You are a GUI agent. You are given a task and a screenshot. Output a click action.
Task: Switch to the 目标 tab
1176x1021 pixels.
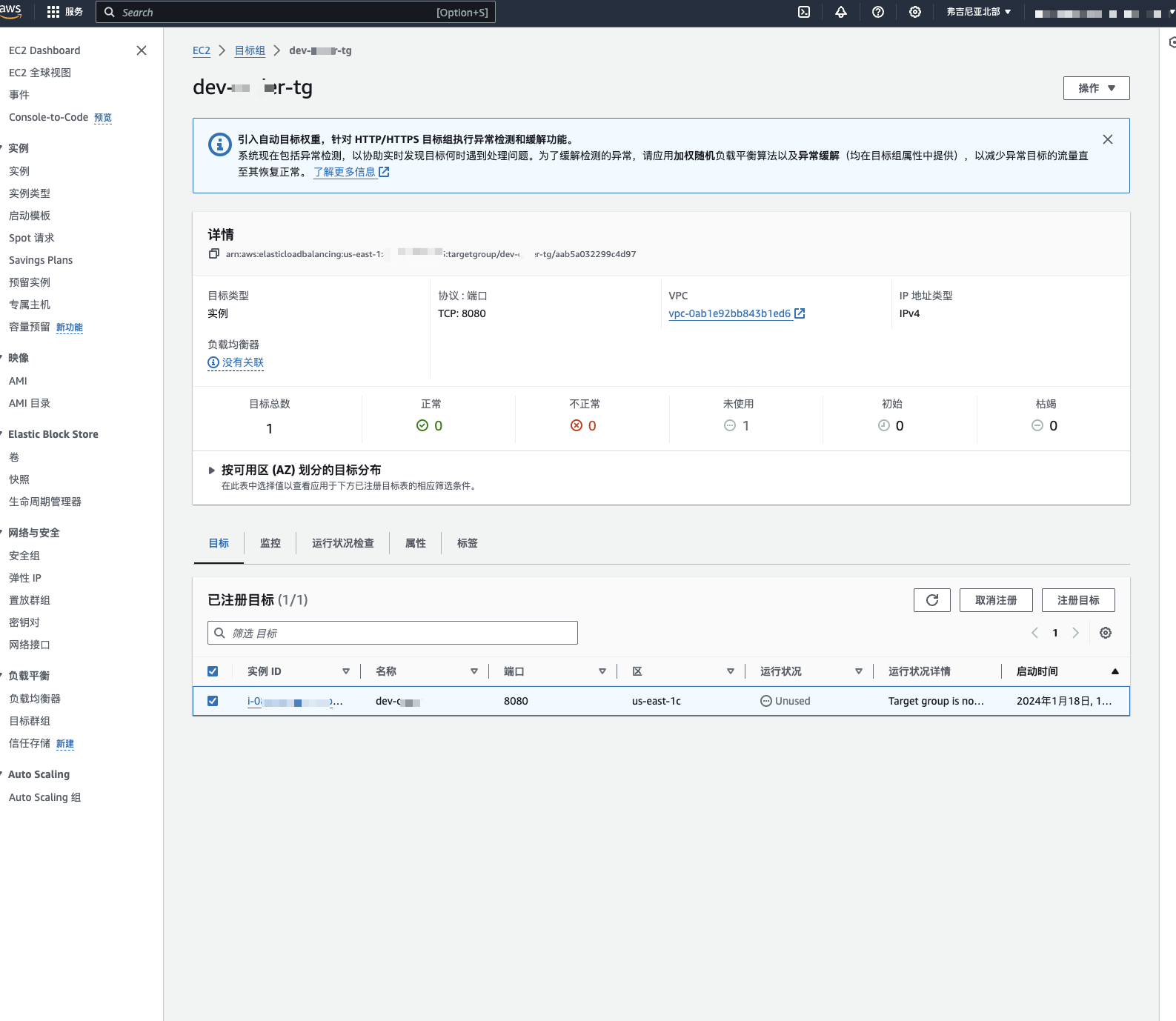(219, 543)
